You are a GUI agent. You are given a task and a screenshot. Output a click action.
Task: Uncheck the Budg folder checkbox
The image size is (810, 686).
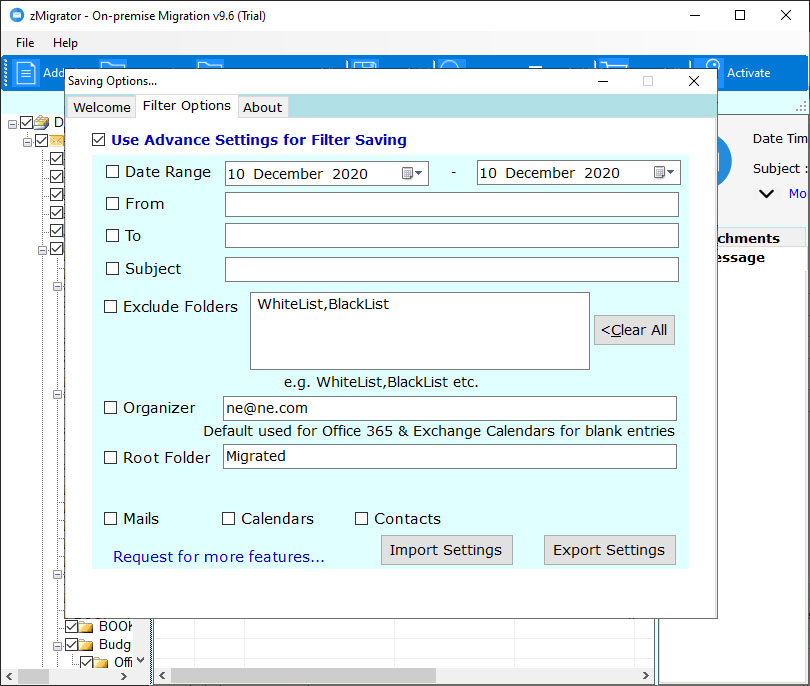(x=71, y=644)
